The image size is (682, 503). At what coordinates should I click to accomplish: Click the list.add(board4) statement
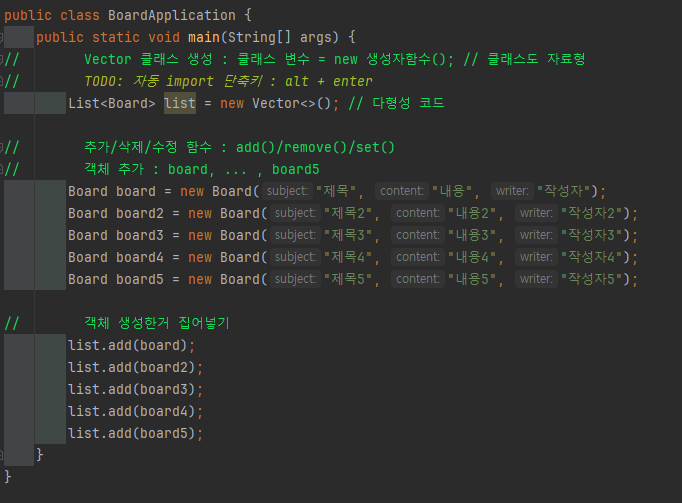(135, 411)
